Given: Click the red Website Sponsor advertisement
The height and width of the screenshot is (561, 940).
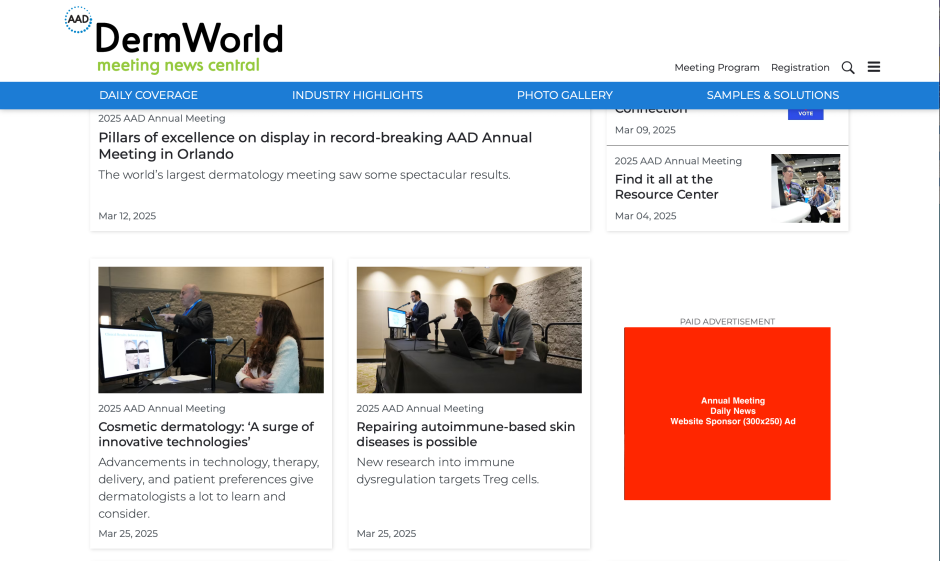Looking at the screenshot, I should [727, 413].
